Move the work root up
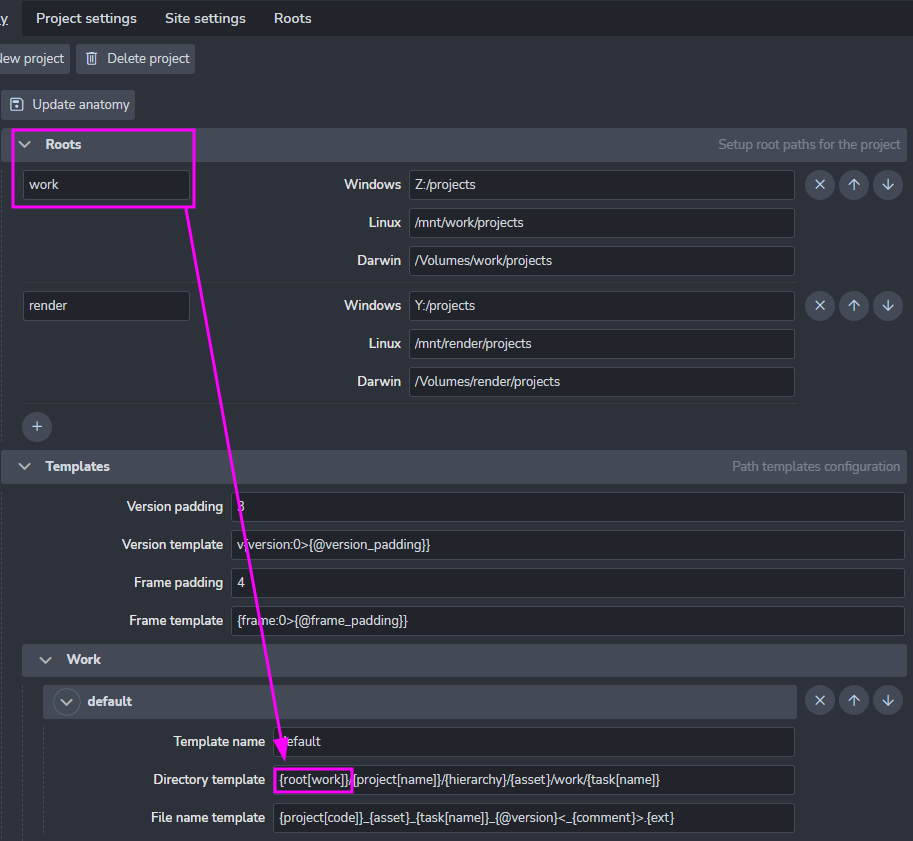Image resolution: width=913 pixels, height=841 pixels. pos(853,185)
